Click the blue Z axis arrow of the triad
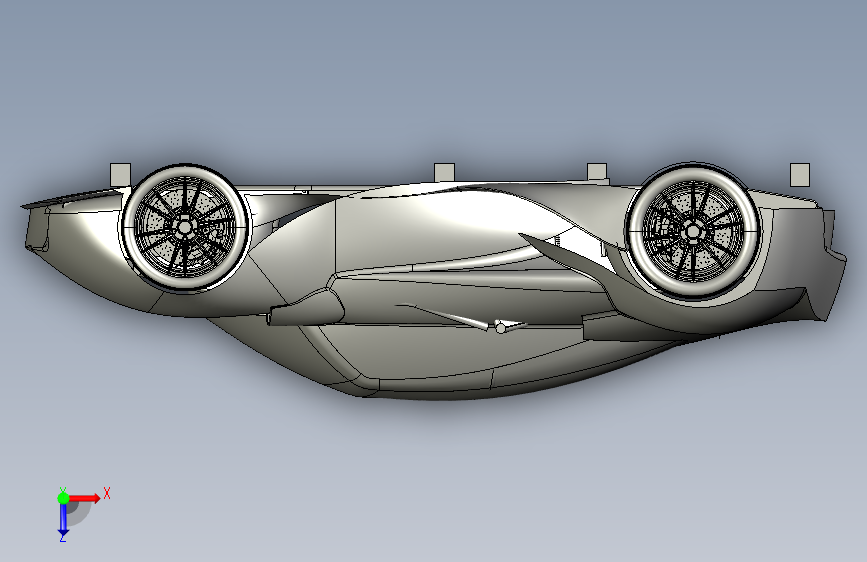The image size is (867, 562). 63,520
